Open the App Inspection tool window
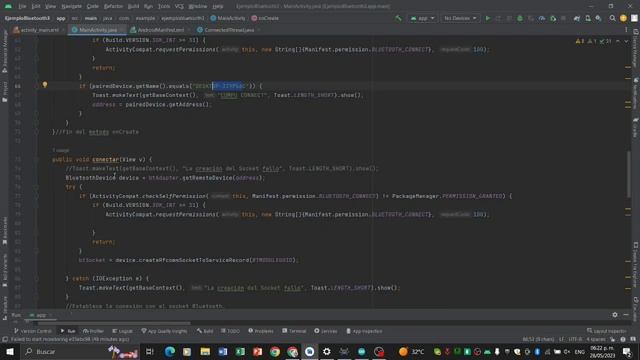This screenshot has width=640, height=360. (364, 331)
